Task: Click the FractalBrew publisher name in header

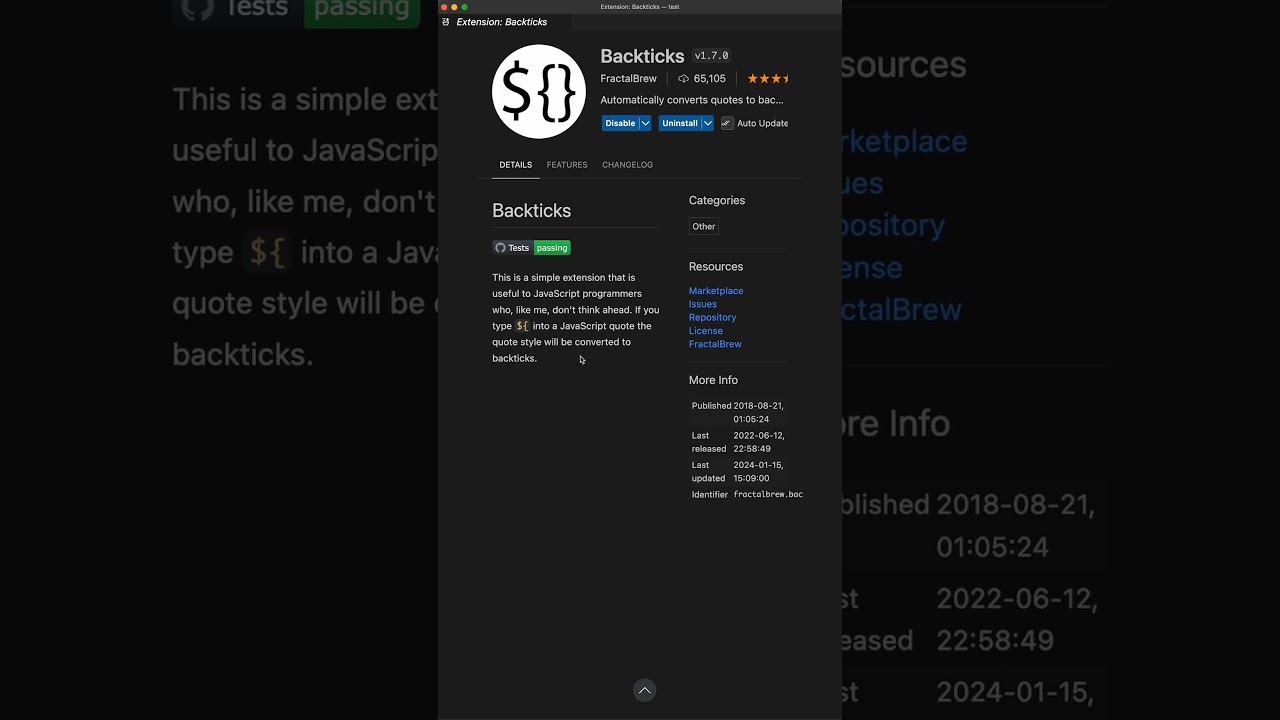Action: (x=628, y=79)
